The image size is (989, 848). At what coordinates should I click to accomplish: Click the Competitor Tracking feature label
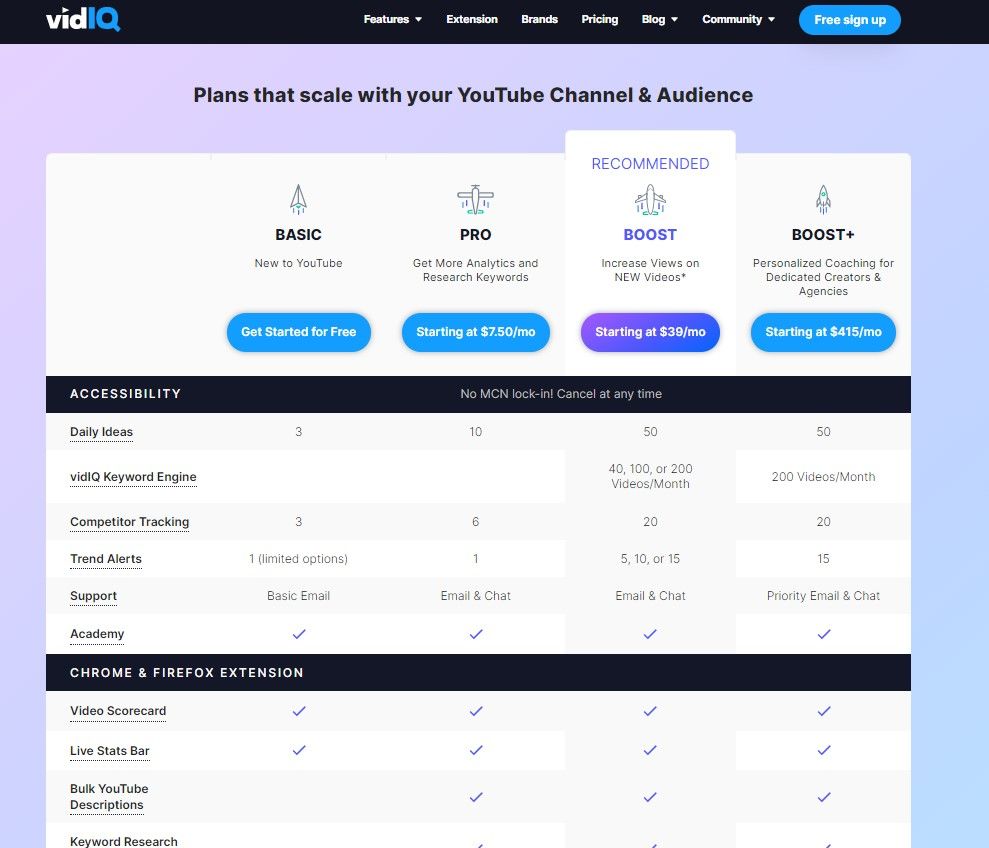[129, 522]
